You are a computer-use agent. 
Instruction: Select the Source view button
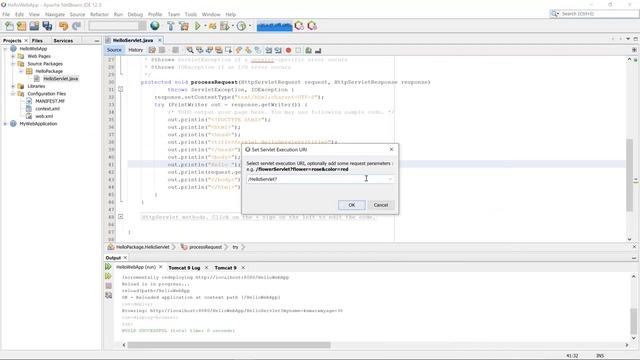pos(114,50)
